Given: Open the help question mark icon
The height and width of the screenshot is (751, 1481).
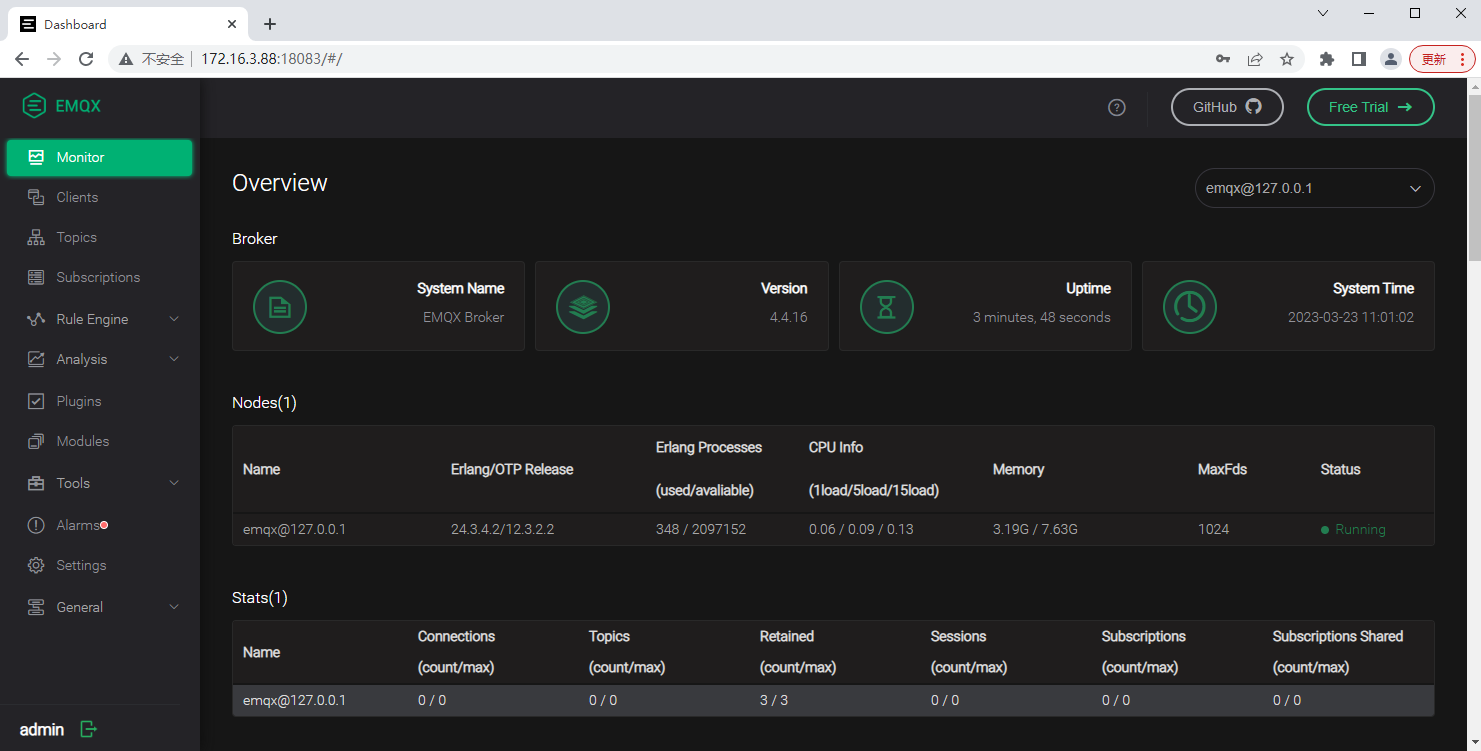Looking at the screenshot, I should [1117, 107].
